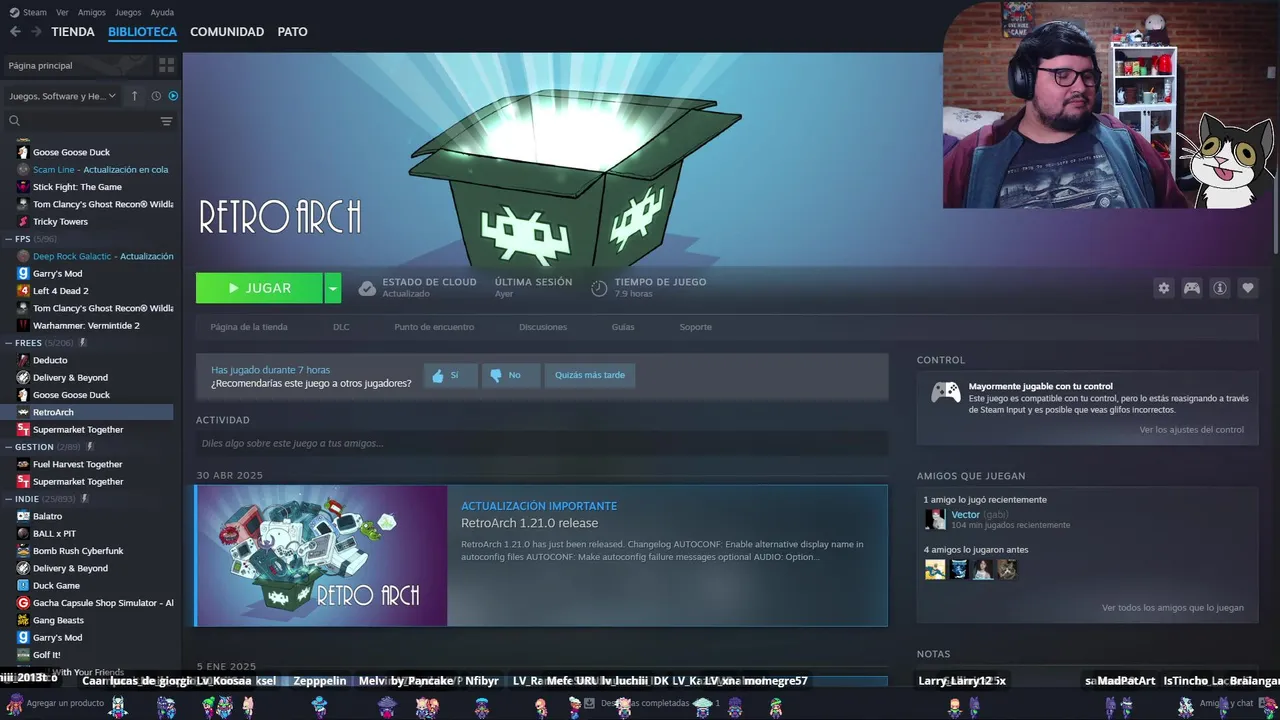1280x720 pixels.
Task: Open Balatro from the INDIE list
Action: pyautogui.click(x=47, y=516)
